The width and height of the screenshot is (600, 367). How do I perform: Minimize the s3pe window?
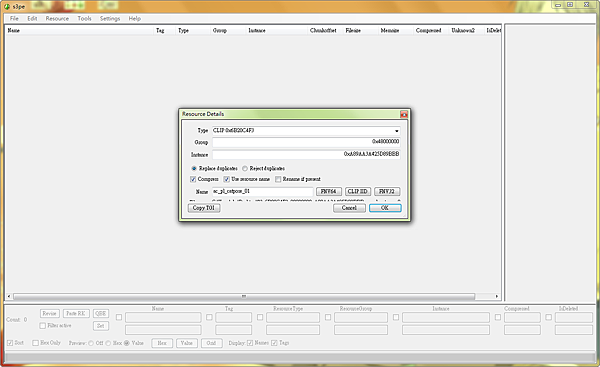[x=558, y=5]
